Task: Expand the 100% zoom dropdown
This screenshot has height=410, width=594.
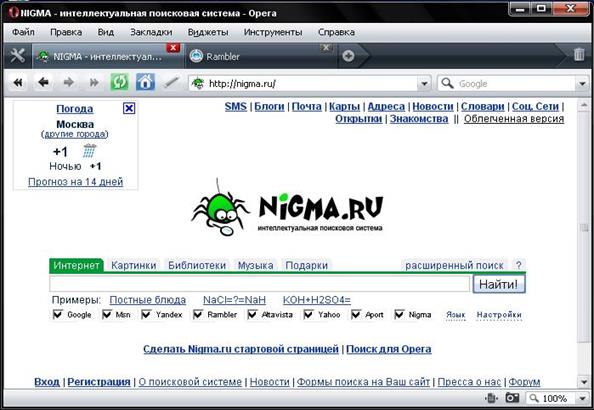Action: click(582, 398)
